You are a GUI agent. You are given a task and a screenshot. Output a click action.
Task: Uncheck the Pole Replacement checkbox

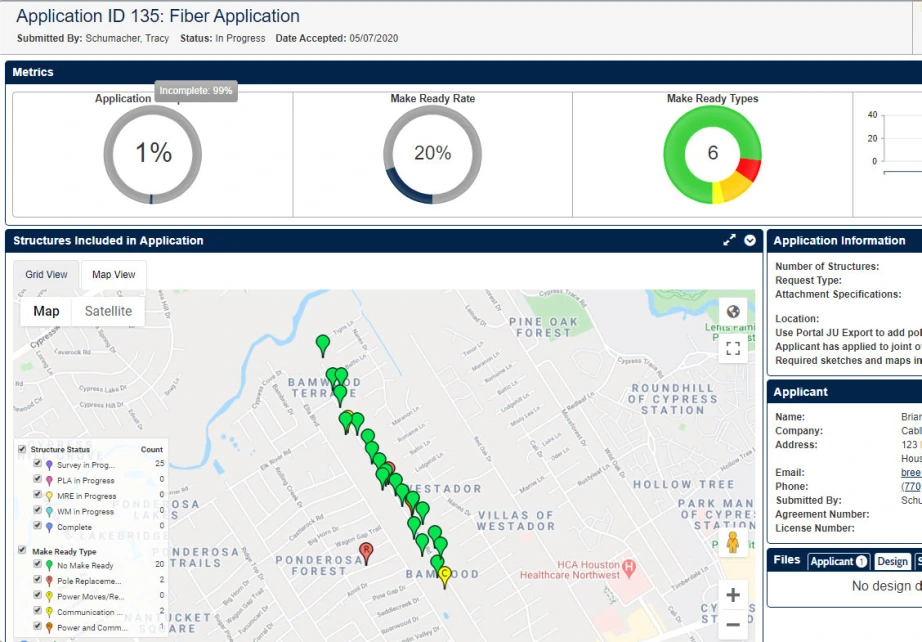coord(38,580)
